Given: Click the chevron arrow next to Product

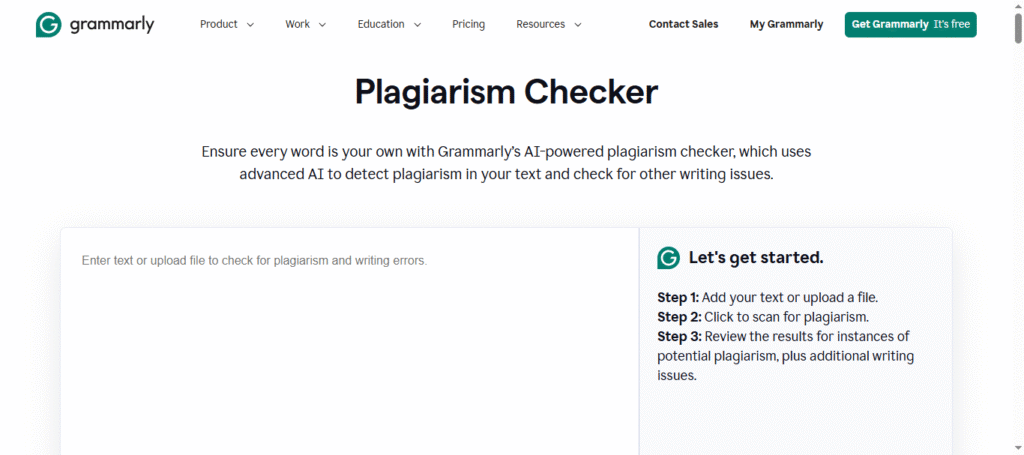Looking at the screenshot, I should point(250,25).
